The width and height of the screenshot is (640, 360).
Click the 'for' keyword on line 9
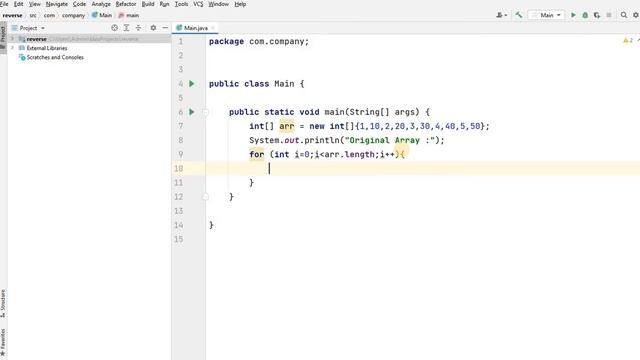pyautogui.click(x=257, y=154)
